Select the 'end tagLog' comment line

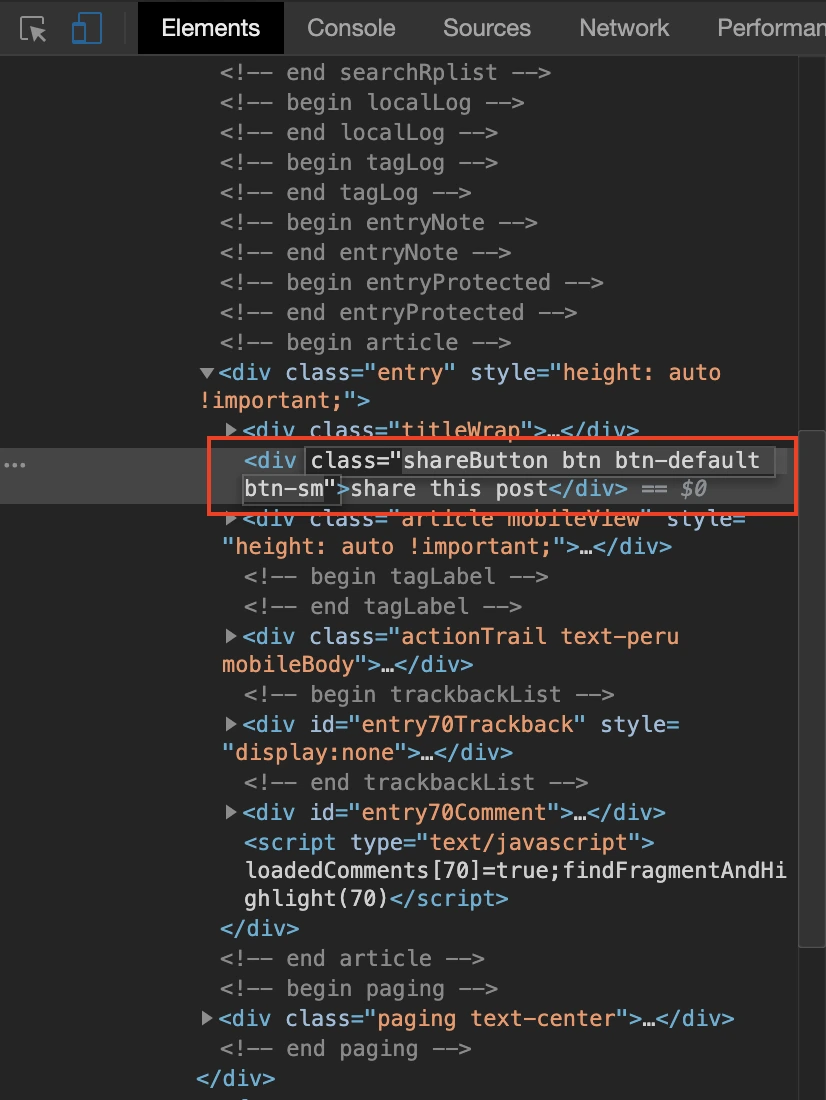coord(345,192)
